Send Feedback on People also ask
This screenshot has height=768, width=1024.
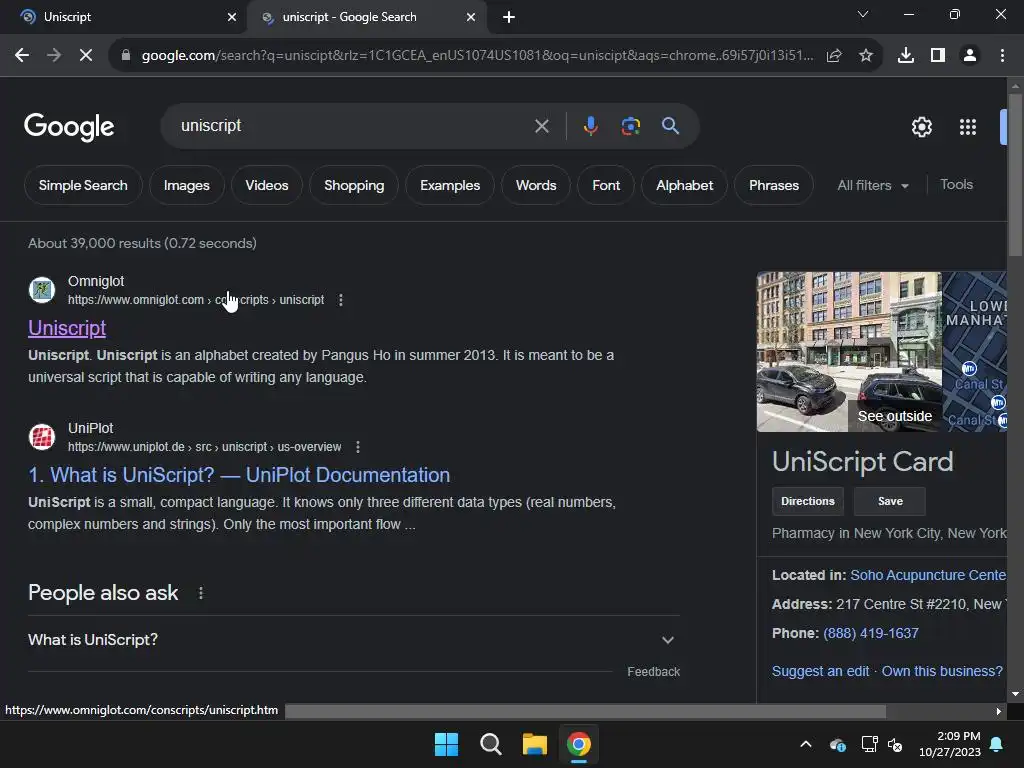(x=653, y=672)
